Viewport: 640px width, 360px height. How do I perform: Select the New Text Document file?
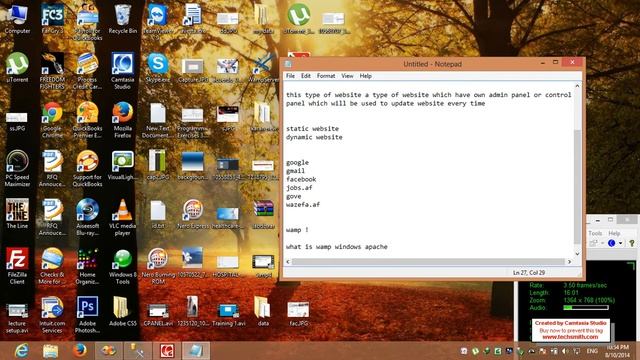(158, 120)
